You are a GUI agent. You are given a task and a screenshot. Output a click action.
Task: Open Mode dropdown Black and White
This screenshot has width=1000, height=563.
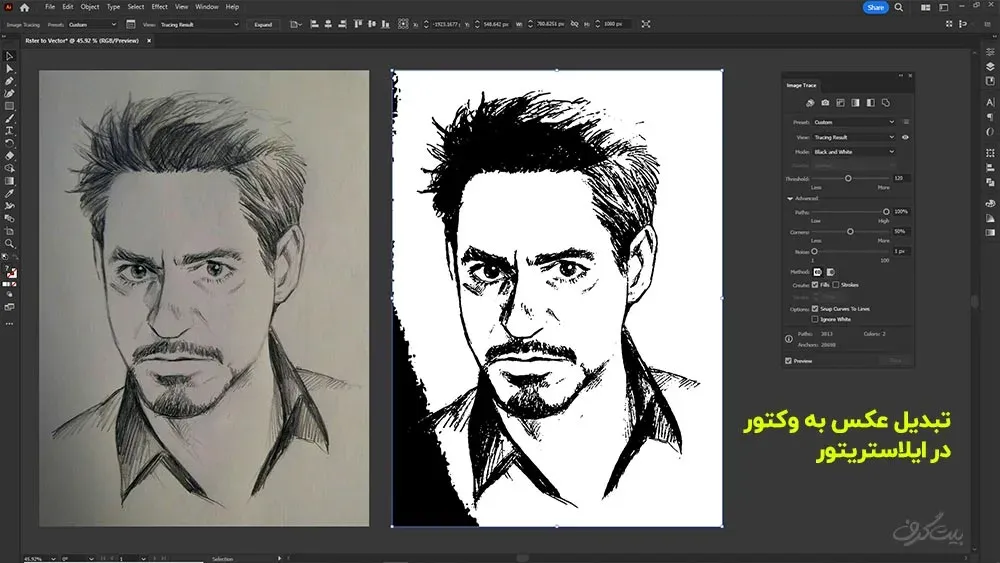click(854, 152)
